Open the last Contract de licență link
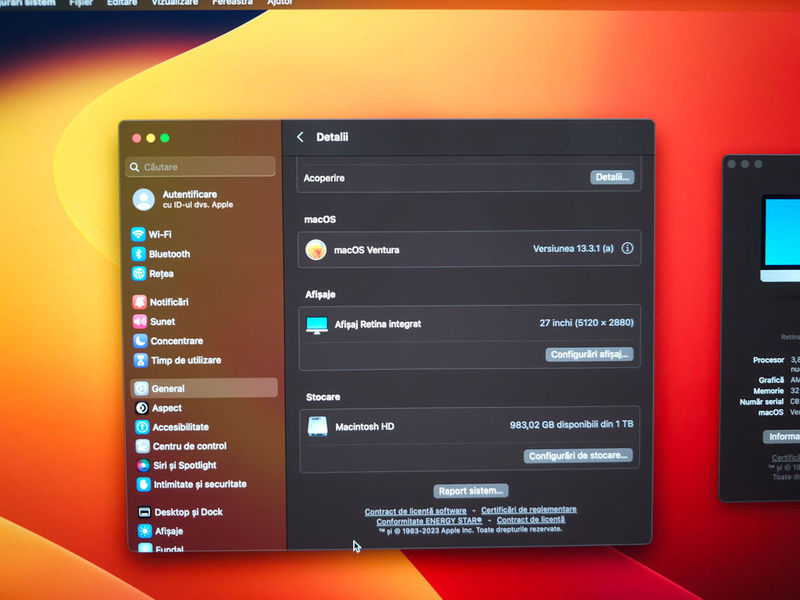The width and height of the screenshot is (800, 600). [x=531, y=520]
